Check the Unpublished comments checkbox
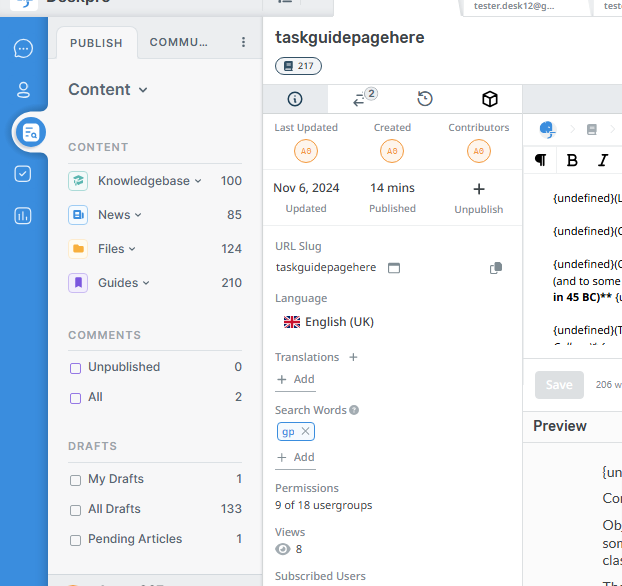The image size is (622, 586). point(76,368)
